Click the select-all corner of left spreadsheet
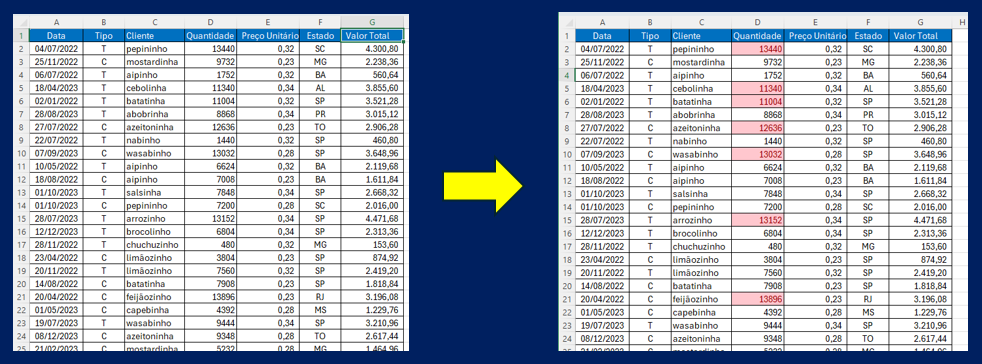This screenshot has width=982, height=364. pyautogui.click(x=21, y=22)
